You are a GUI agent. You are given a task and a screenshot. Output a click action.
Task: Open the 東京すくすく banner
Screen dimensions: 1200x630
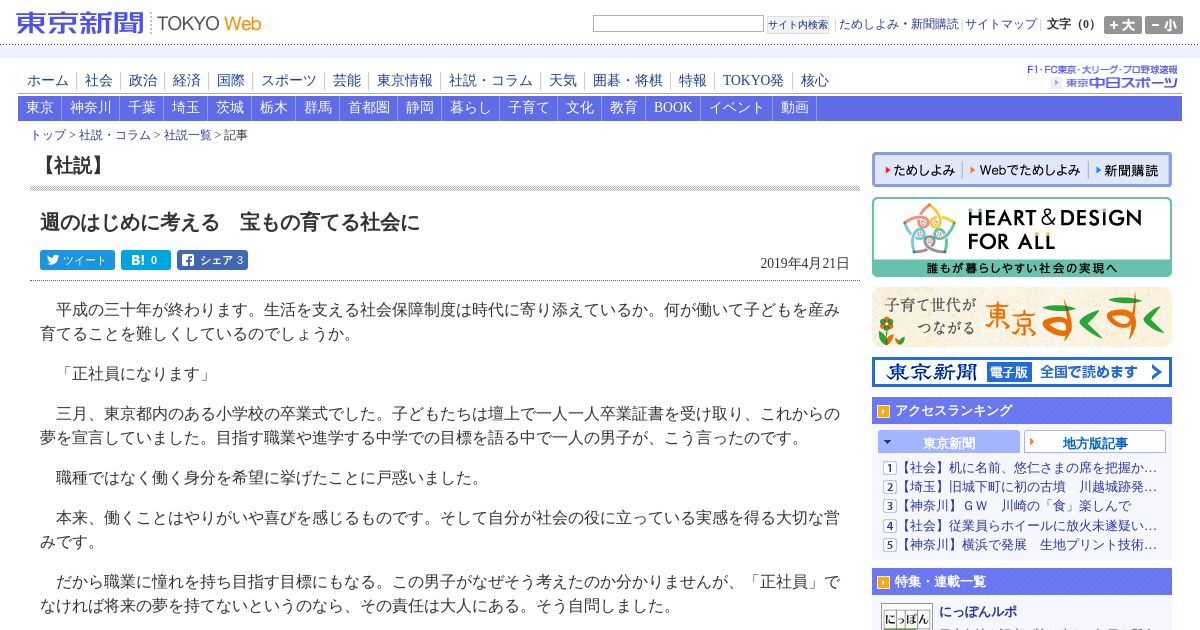click(x=1022, y=317)
